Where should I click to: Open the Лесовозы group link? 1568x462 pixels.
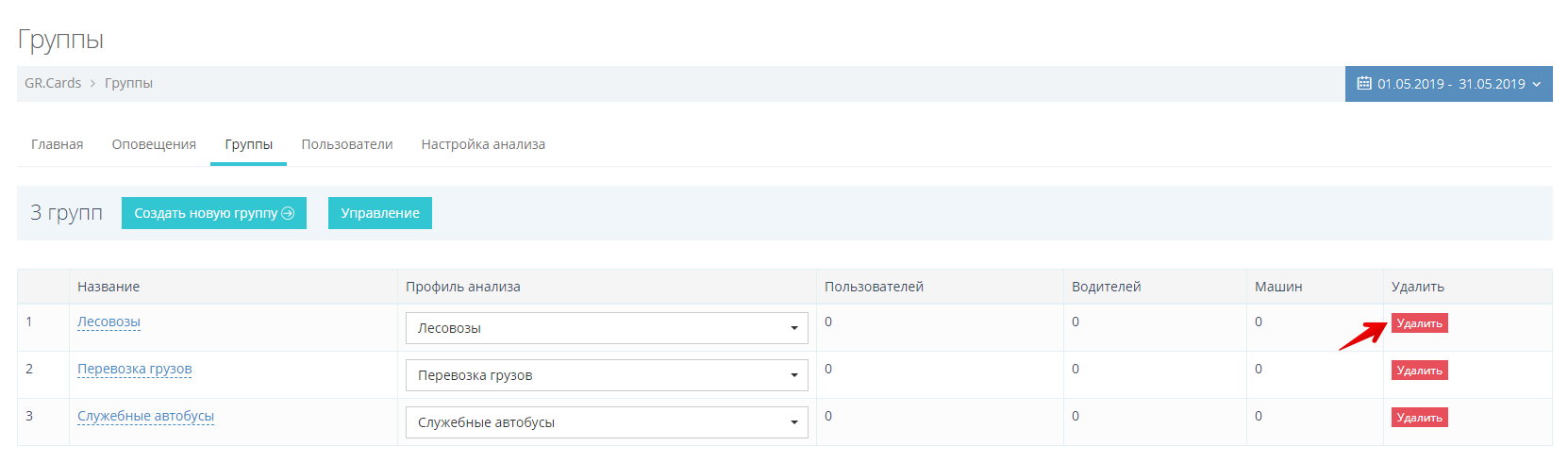point(108,322)
